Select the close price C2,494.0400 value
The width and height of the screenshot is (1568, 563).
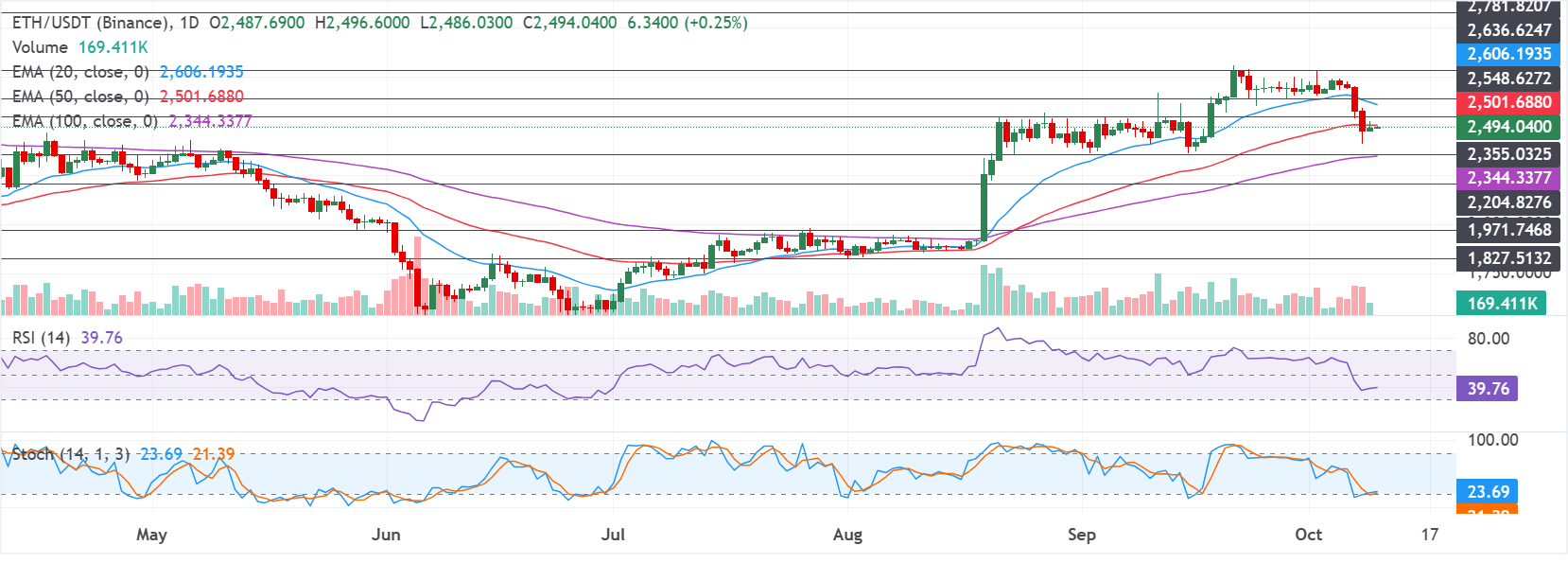[x=570, y=22]
